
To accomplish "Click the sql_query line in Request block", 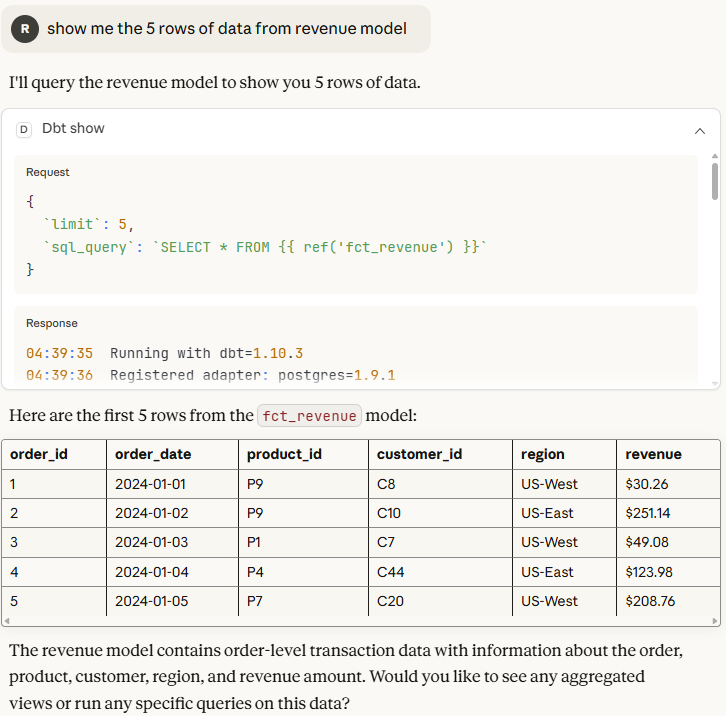I will point(265,247).
